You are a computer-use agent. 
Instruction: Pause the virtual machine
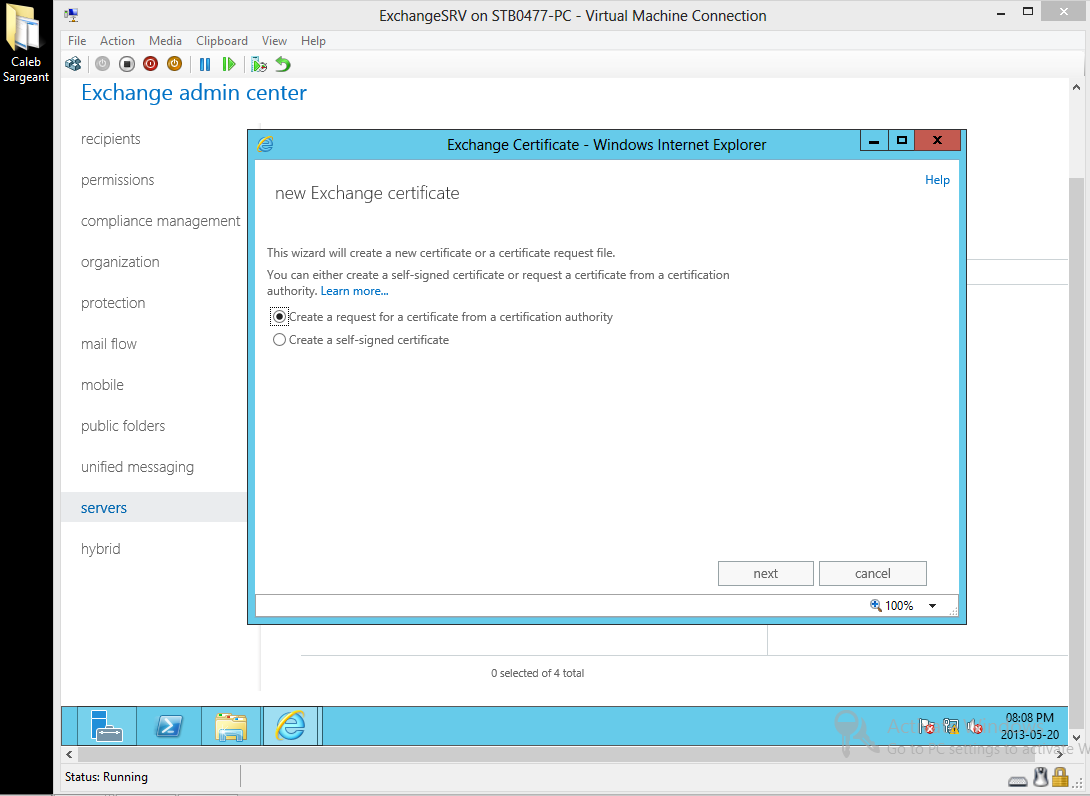point(204,64)
